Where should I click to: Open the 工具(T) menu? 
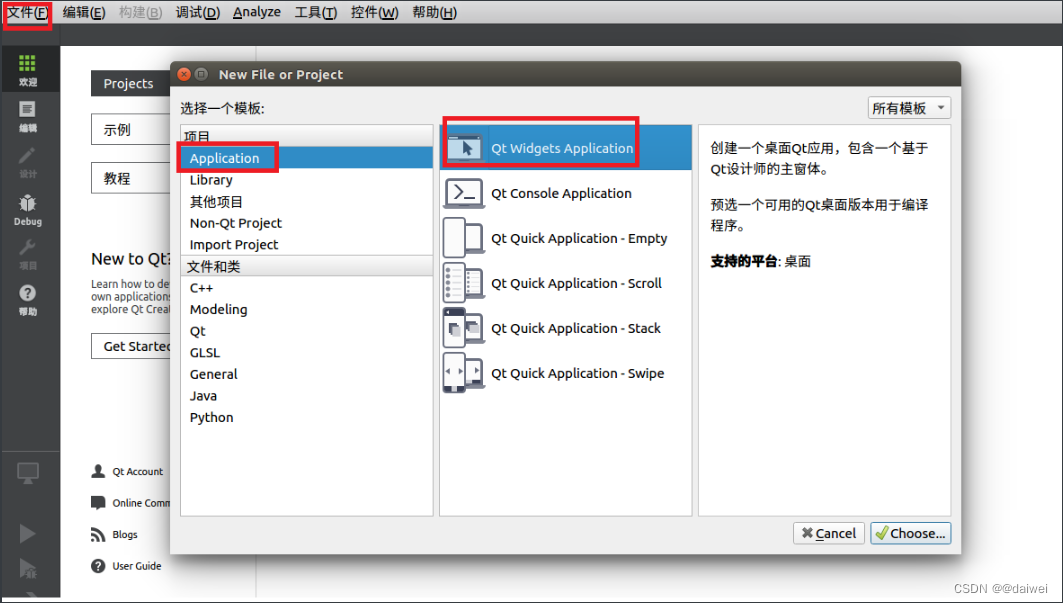315,12
